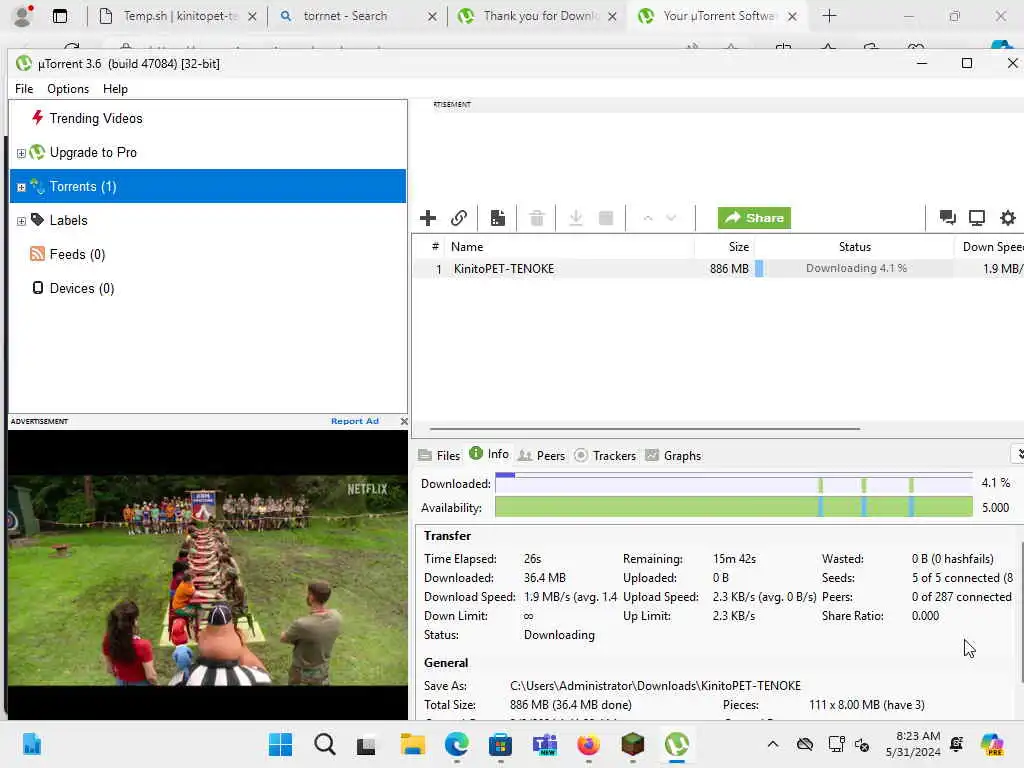Open the remote monitor toolbar icon
The height and width of the screenshot is (768, 1024).
tap(977, 218)
